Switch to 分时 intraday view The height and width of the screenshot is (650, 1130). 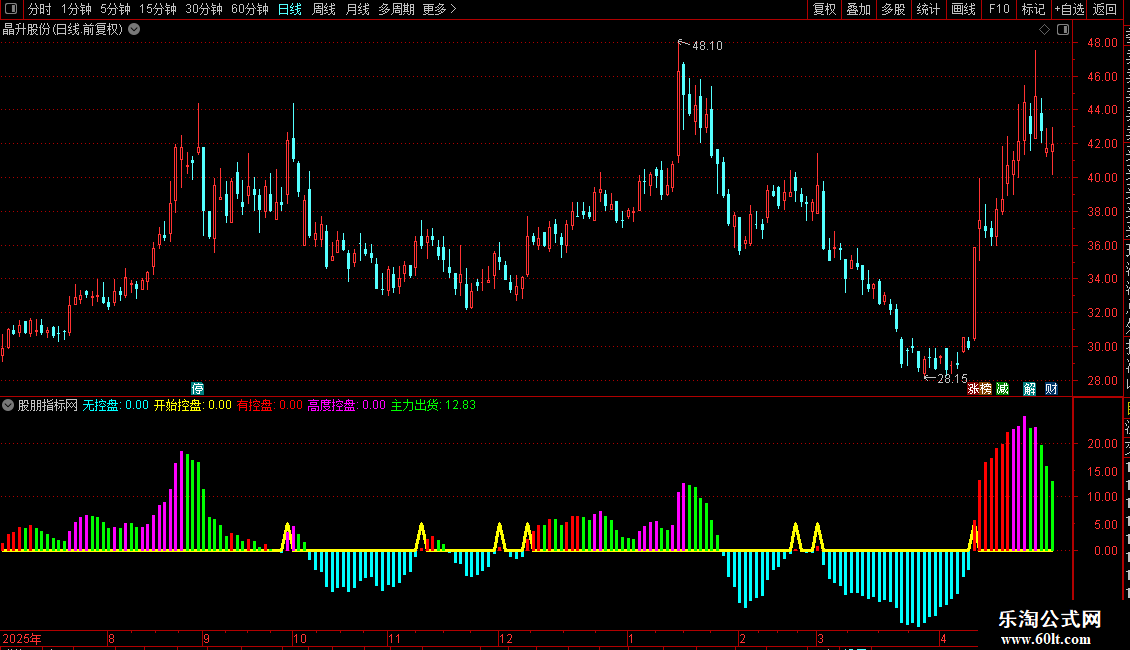coord(40,9)
